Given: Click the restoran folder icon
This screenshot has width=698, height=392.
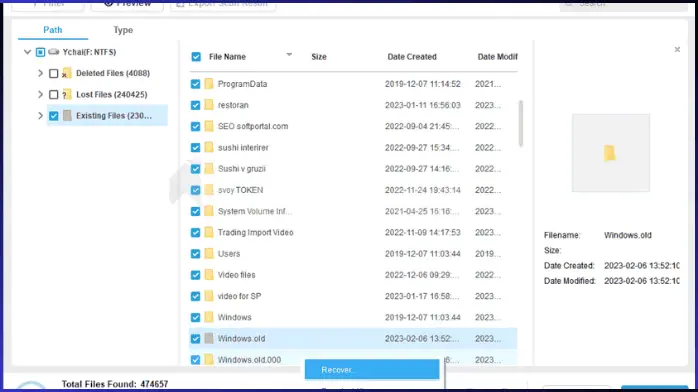Looking at the screenshot, I should [209, 105].
